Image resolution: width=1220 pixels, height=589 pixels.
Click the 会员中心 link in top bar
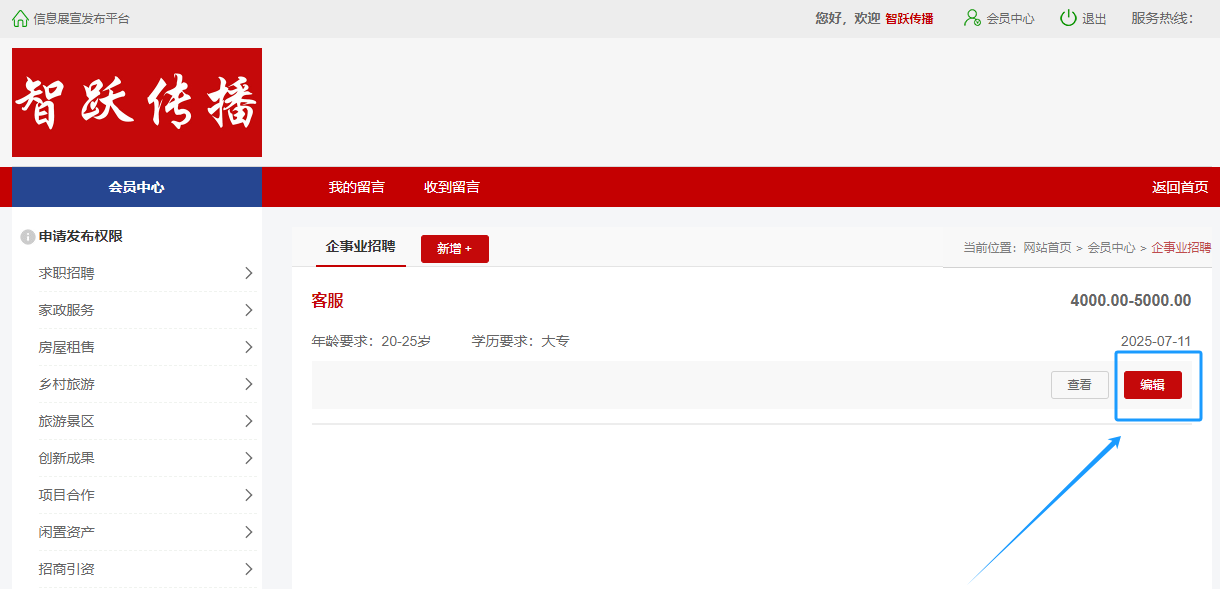1011,19
